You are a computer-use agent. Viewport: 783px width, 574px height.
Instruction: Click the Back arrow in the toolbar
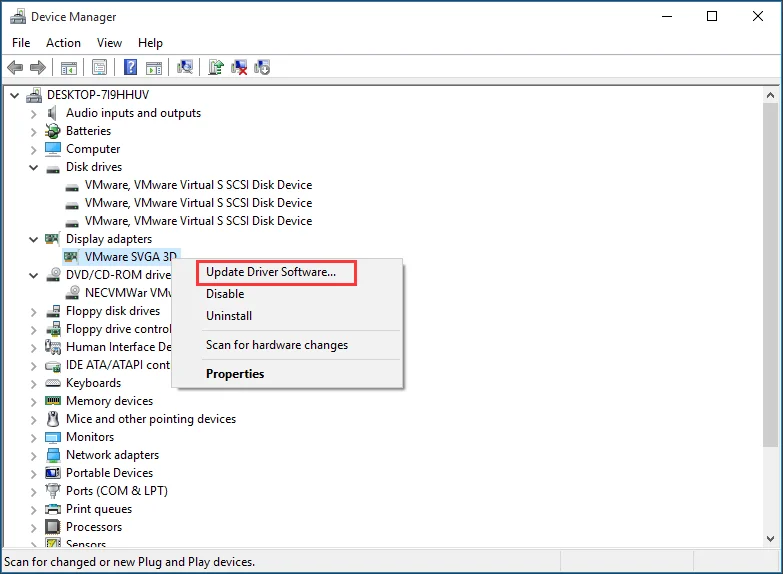click(x=15, y=67)
